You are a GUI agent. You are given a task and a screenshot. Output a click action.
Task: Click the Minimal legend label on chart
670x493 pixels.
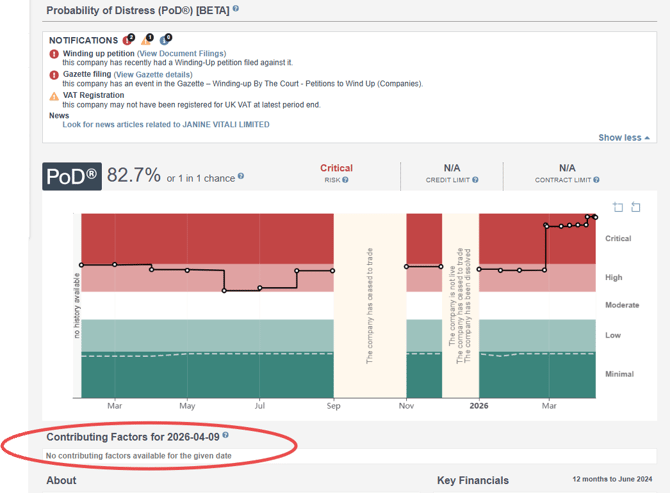point(618,374)
